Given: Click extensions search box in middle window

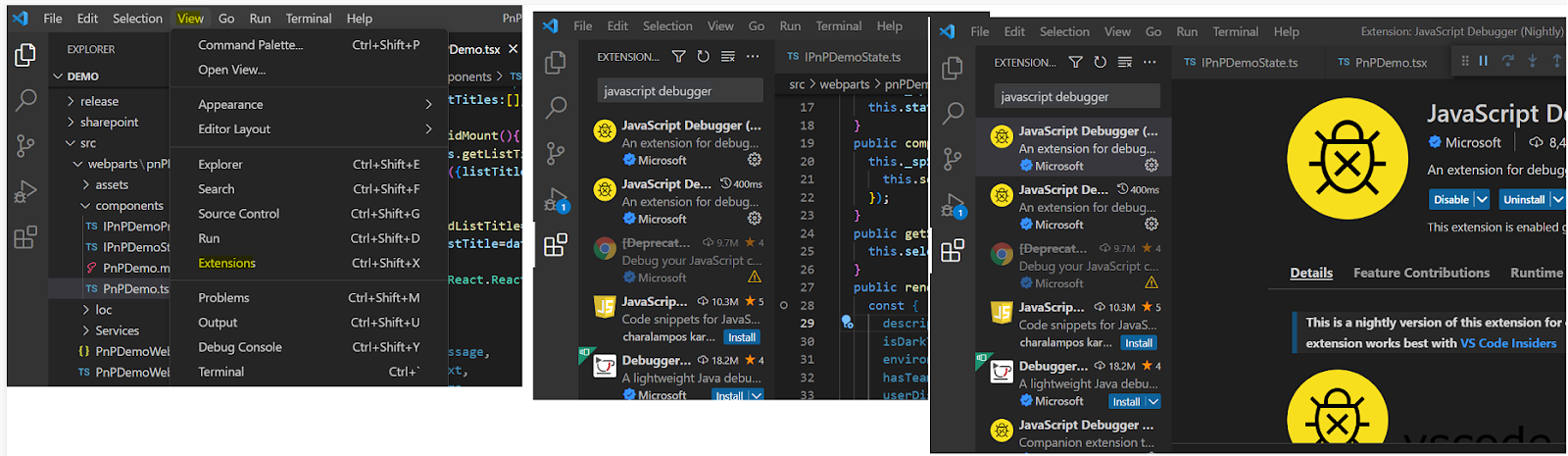Looking at the screenshot, I should pos(680,90).
